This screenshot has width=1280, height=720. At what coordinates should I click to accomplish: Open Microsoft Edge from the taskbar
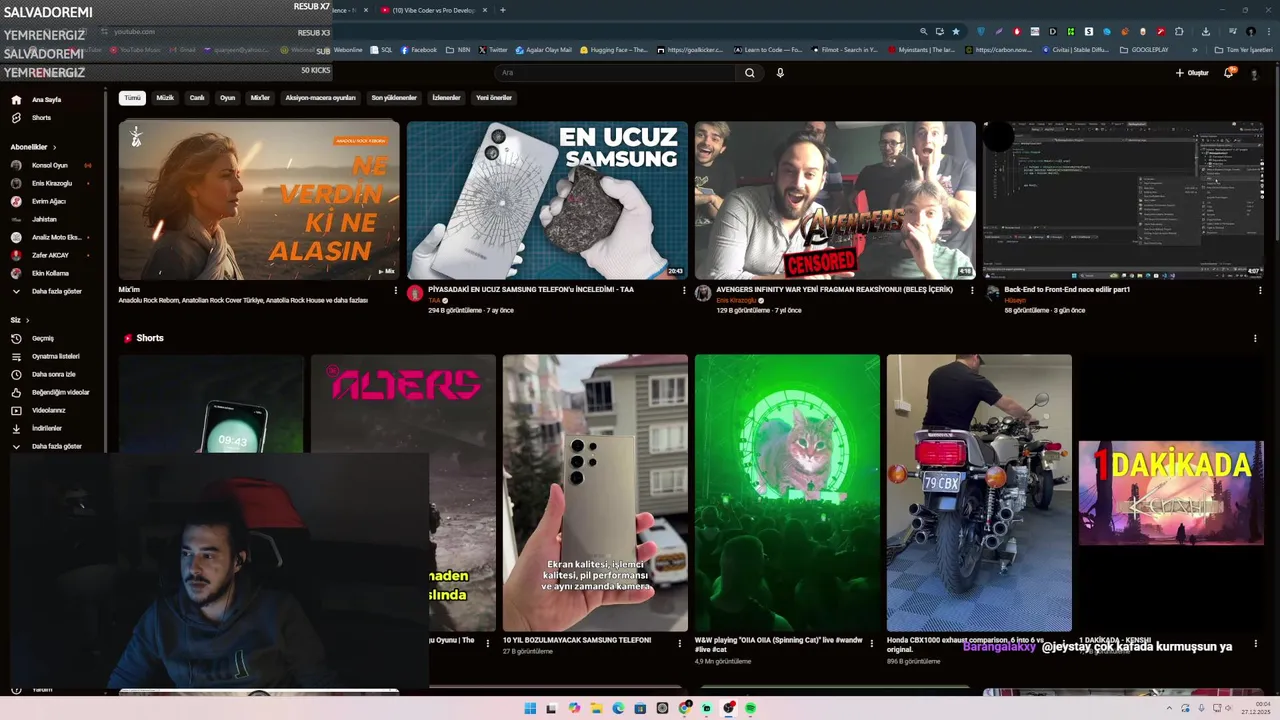click(618, 708)
